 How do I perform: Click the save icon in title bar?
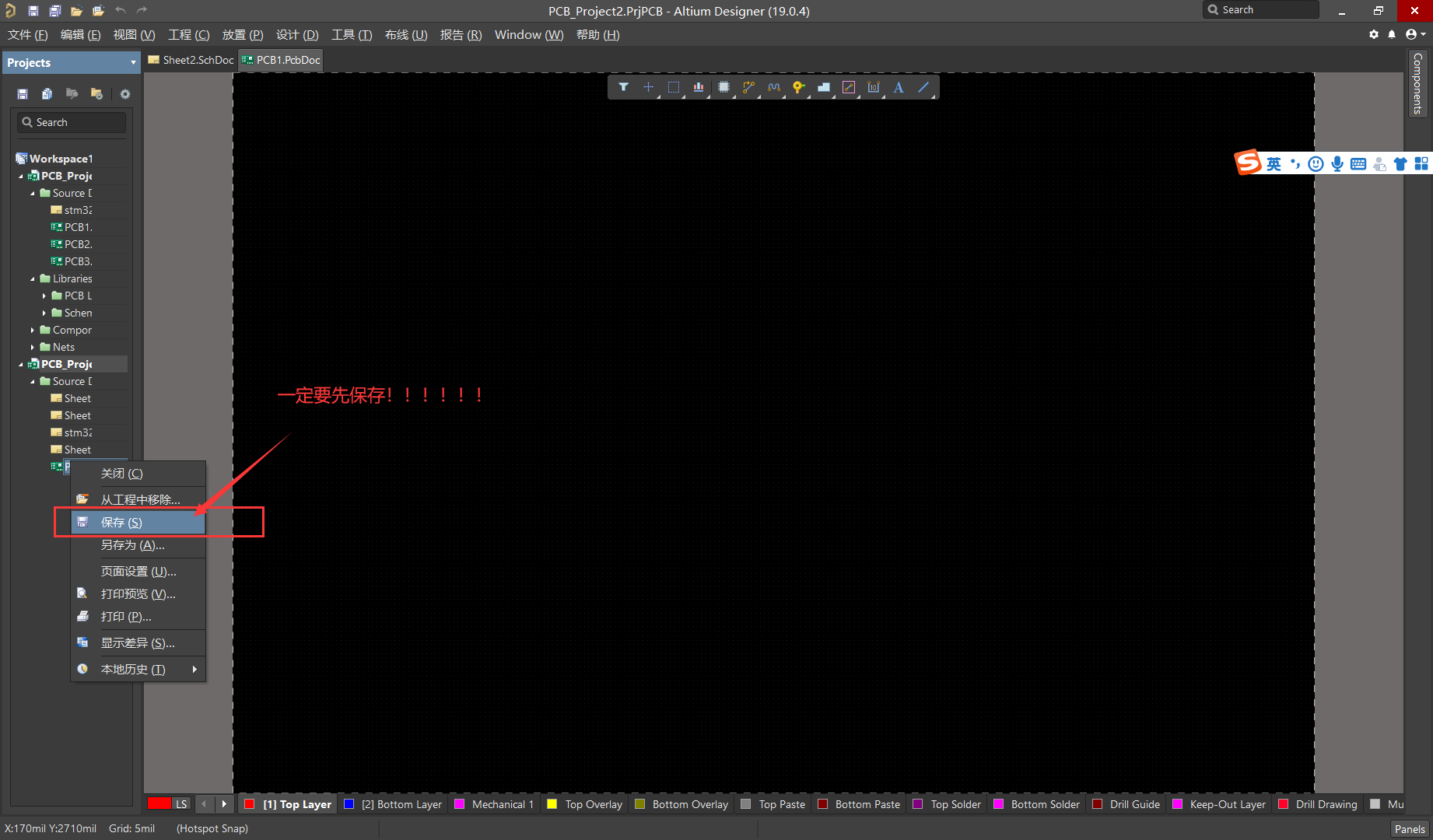point(33,11)
